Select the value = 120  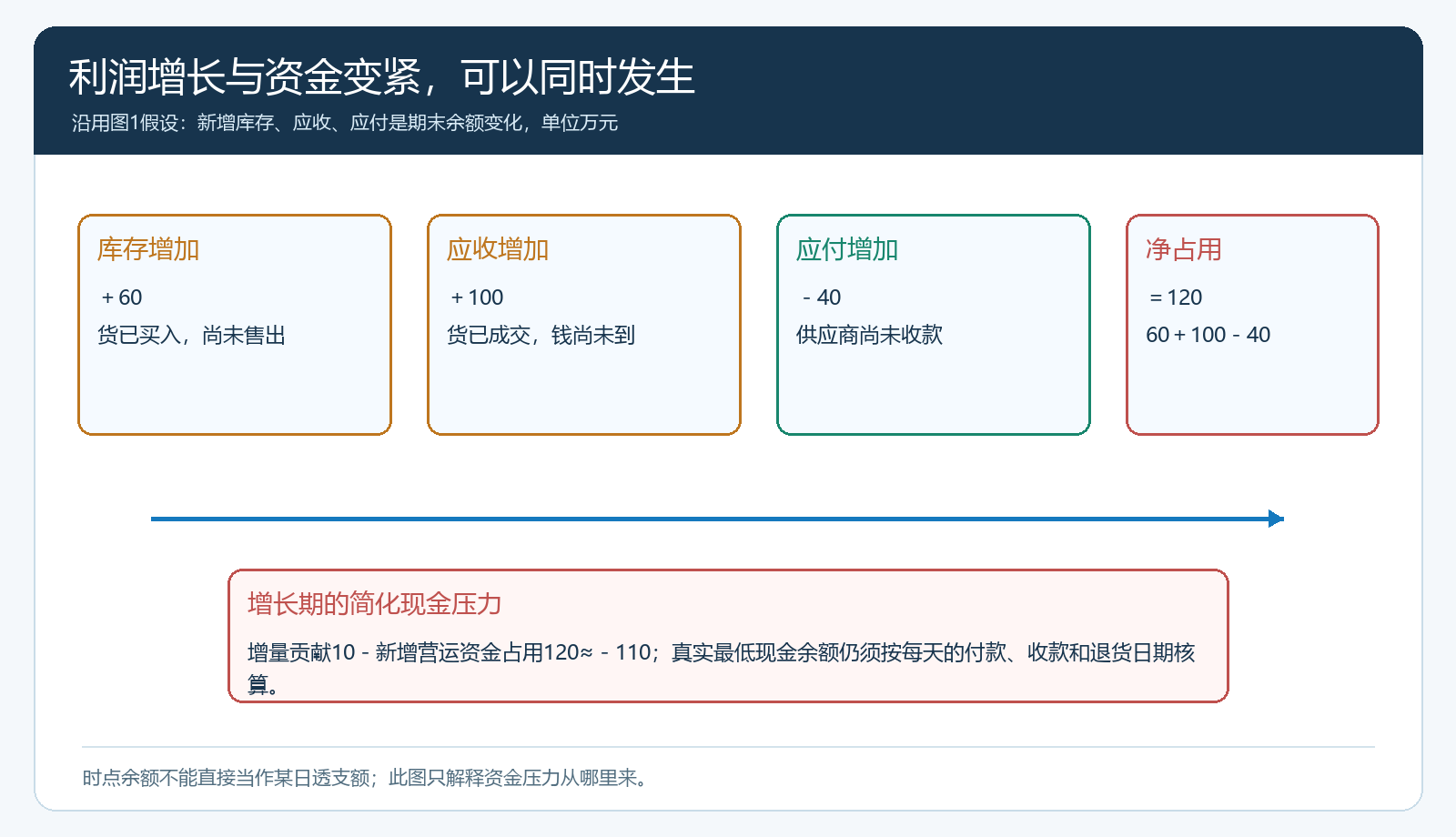tap(1176, 297)
